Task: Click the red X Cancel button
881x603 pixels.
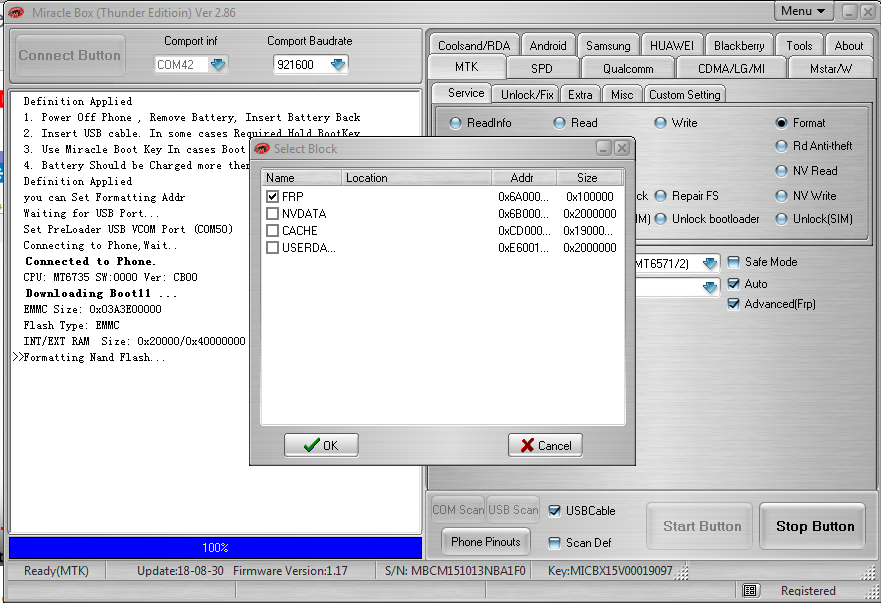Action: pos(545,445)
